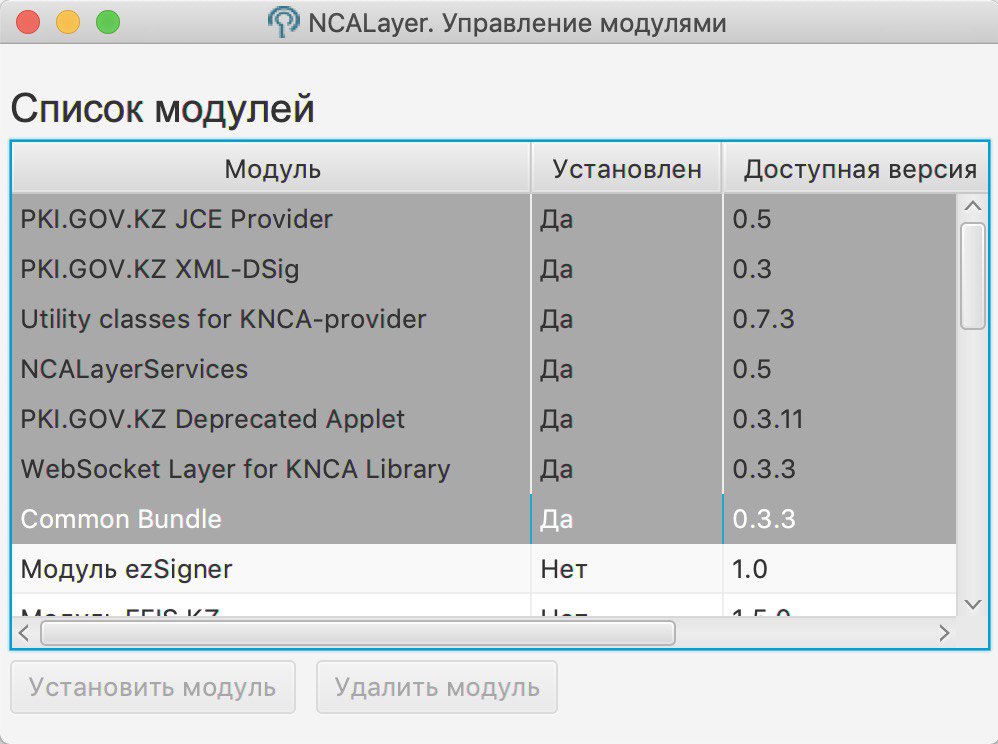Click the Удалить модуль button

click(437, 687)
